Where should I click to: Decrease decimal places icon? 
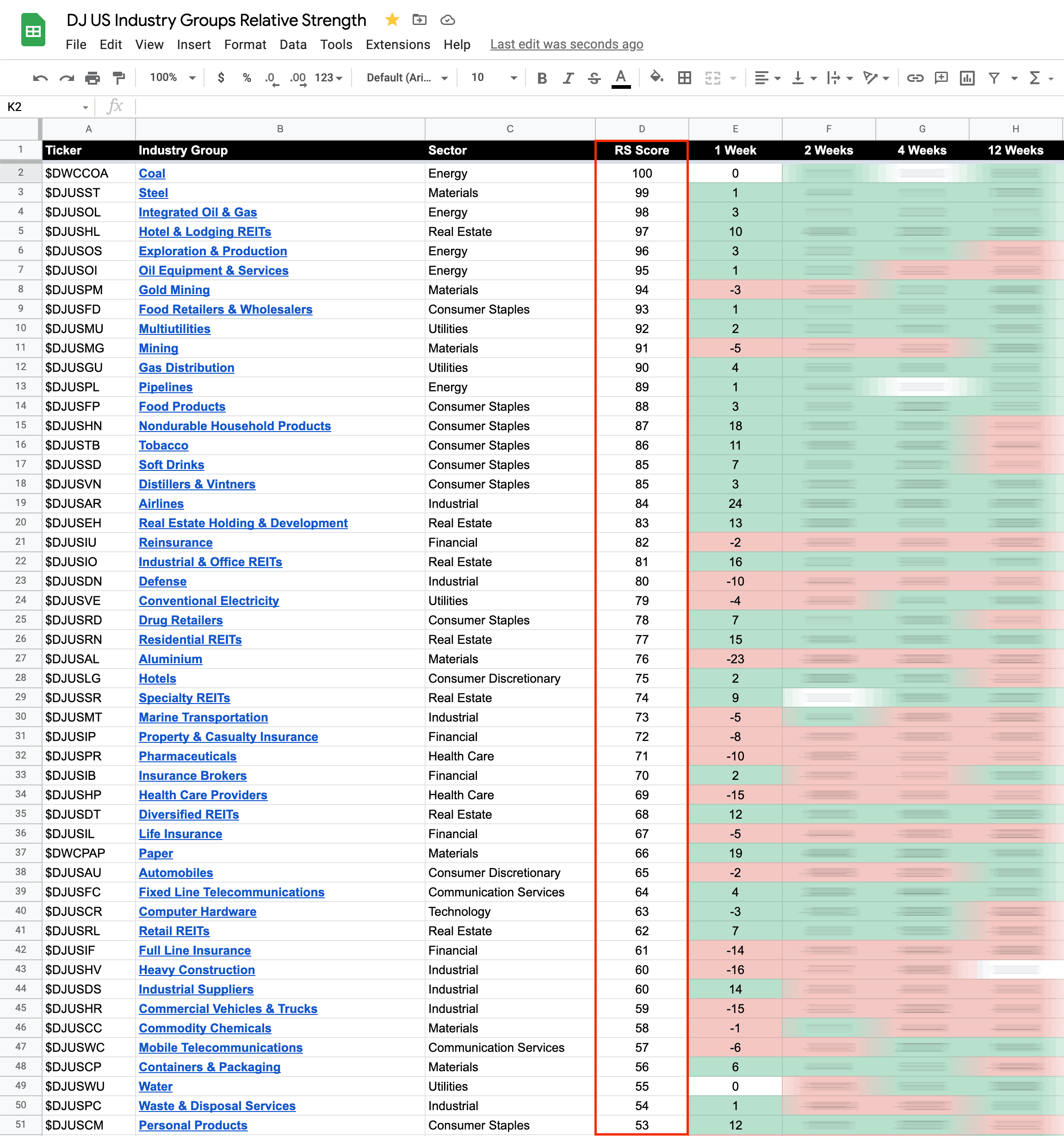coord(272,78)
